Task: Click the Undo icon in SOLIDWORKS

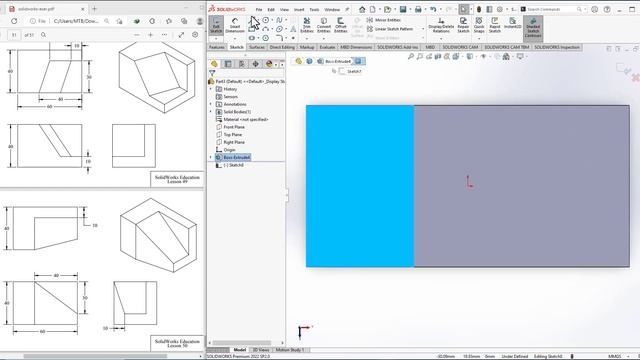Action: (433, 9)
